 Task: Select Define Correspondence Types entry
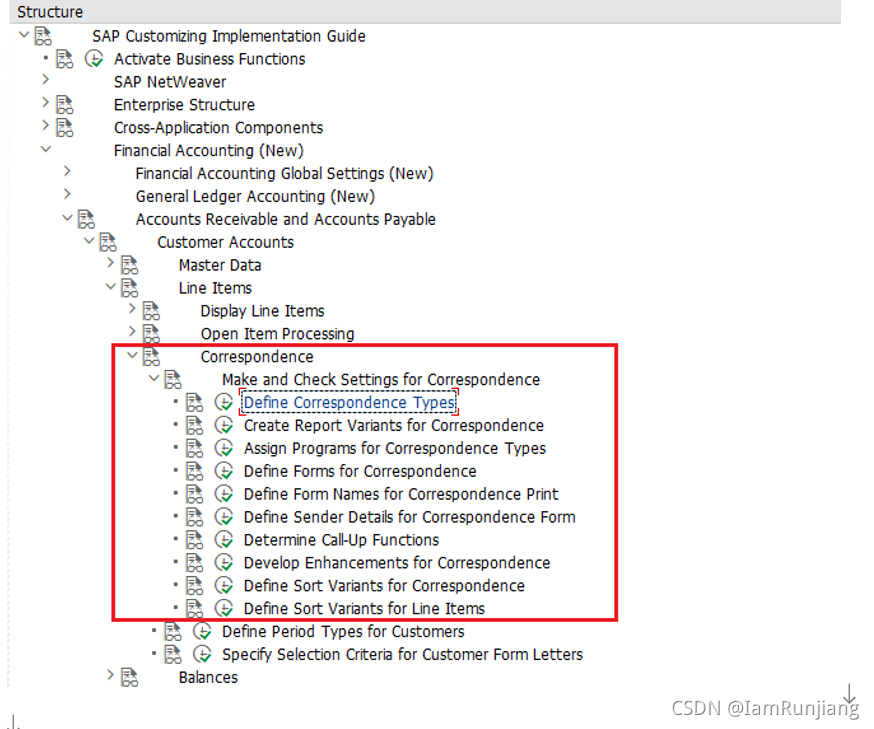point(349,402)
